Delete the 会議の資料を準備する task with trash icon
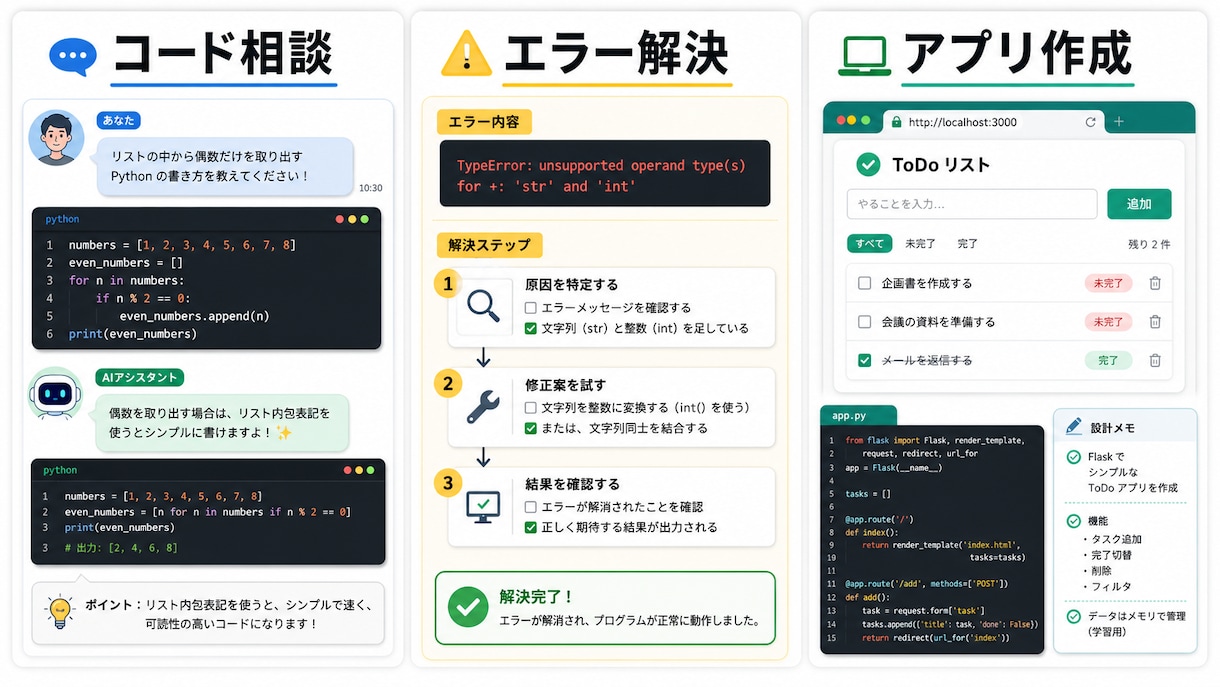 tap(1155, 322)
